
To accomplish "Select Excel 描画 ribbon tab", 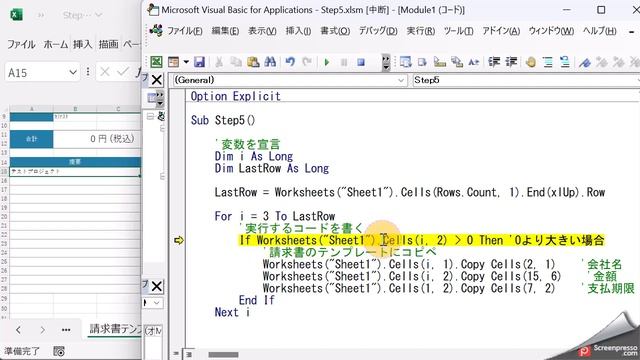I will coord(109,44).
